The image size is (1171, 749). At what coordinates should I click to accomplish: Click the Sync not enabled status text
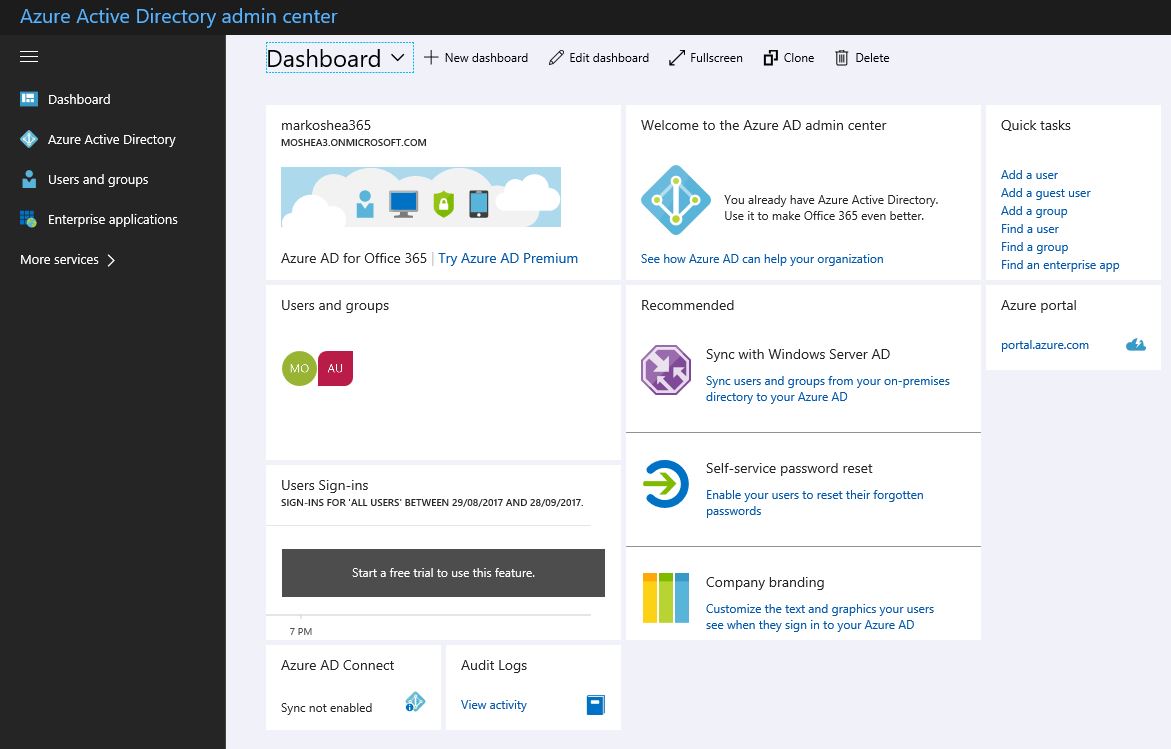326,708
